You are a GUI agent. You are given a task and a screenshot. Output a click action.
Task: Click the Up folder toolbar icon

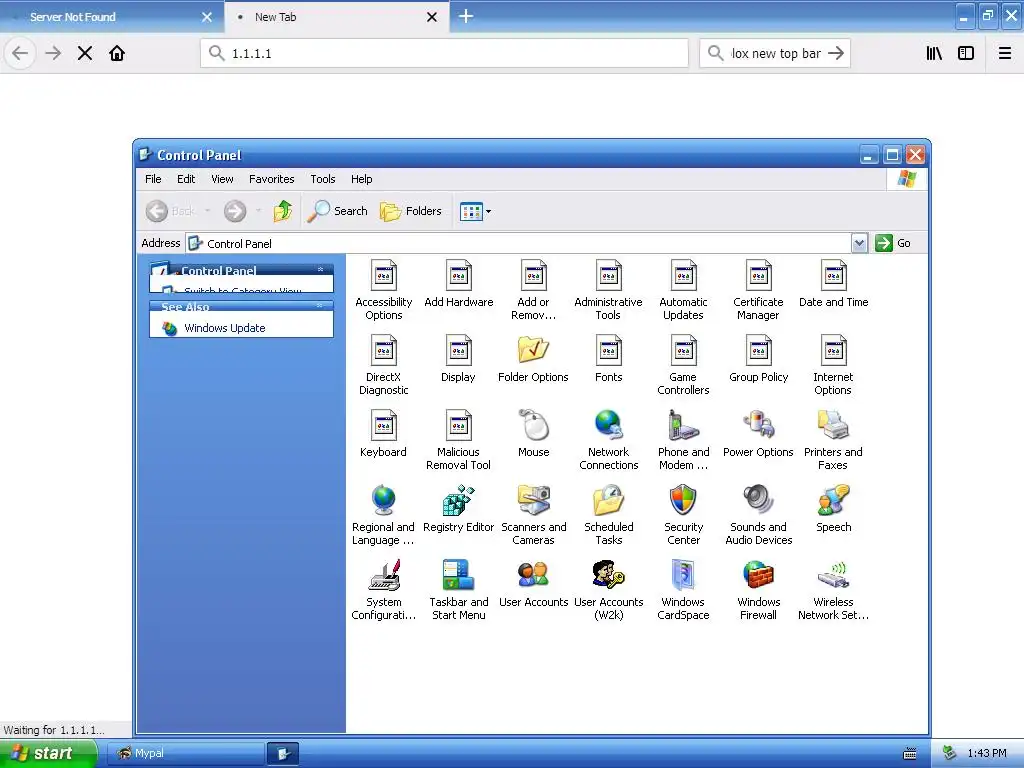[283, 211]
